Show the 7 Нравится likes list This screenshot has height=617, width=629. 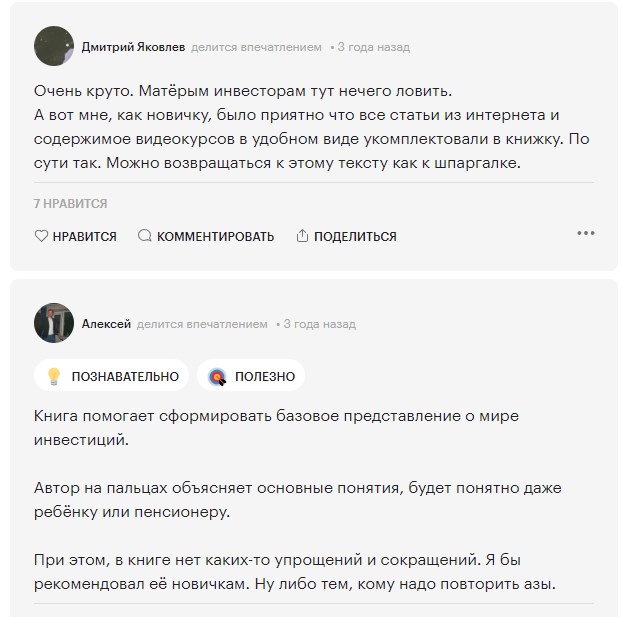point(70,204)
